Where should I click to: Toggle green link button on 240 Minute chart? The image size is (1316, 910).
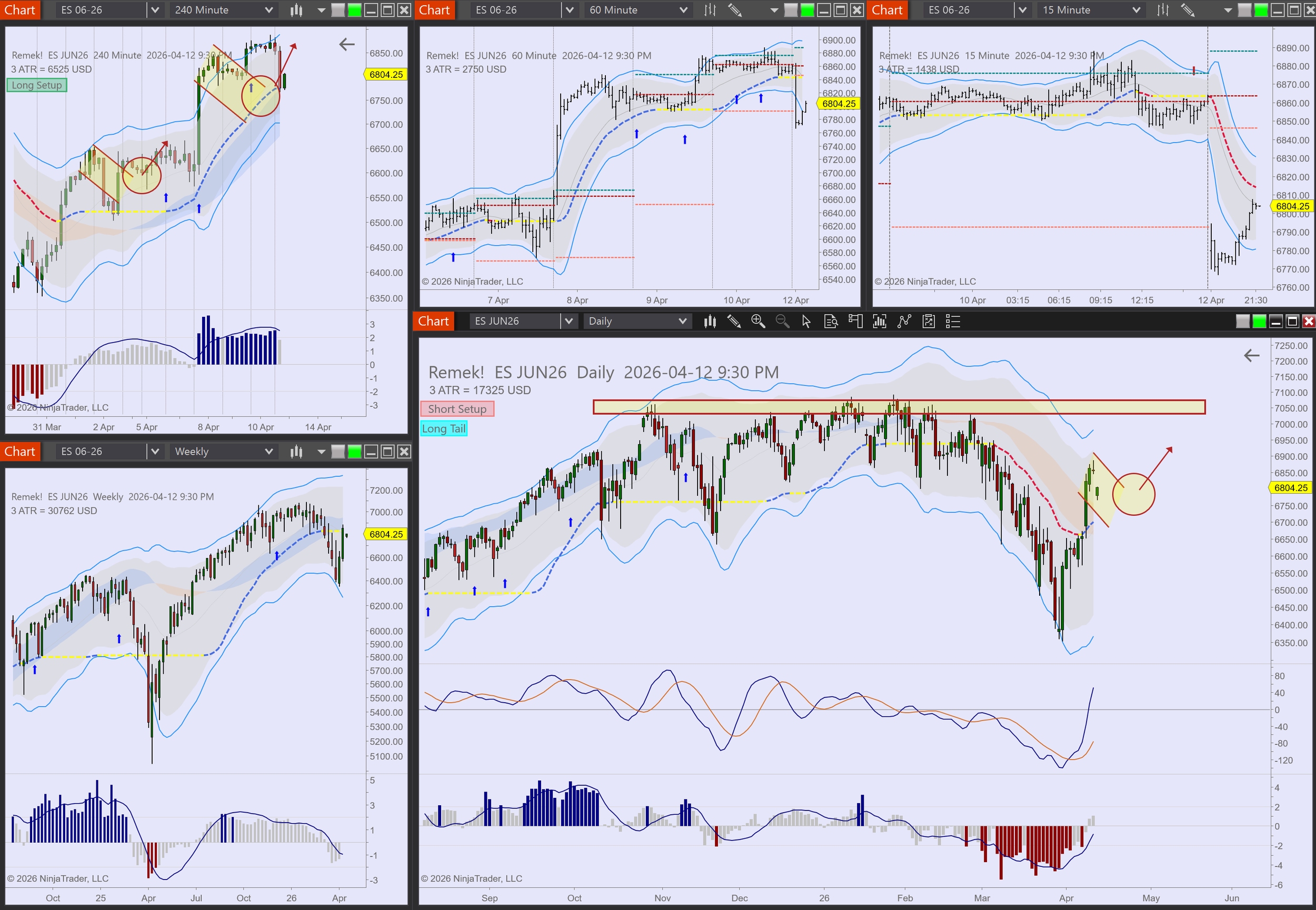(x=355, y=9)
